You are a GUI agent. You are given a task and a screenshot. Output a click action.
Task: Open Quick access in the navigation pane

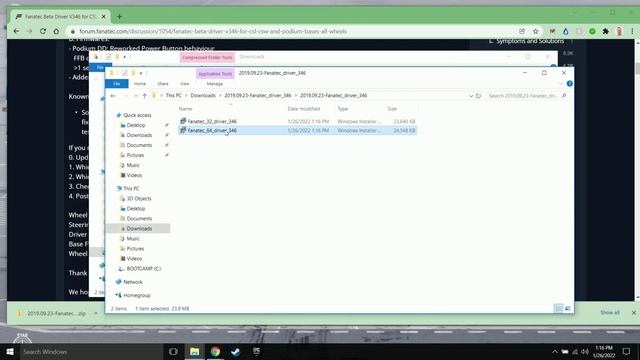(137, 115)
